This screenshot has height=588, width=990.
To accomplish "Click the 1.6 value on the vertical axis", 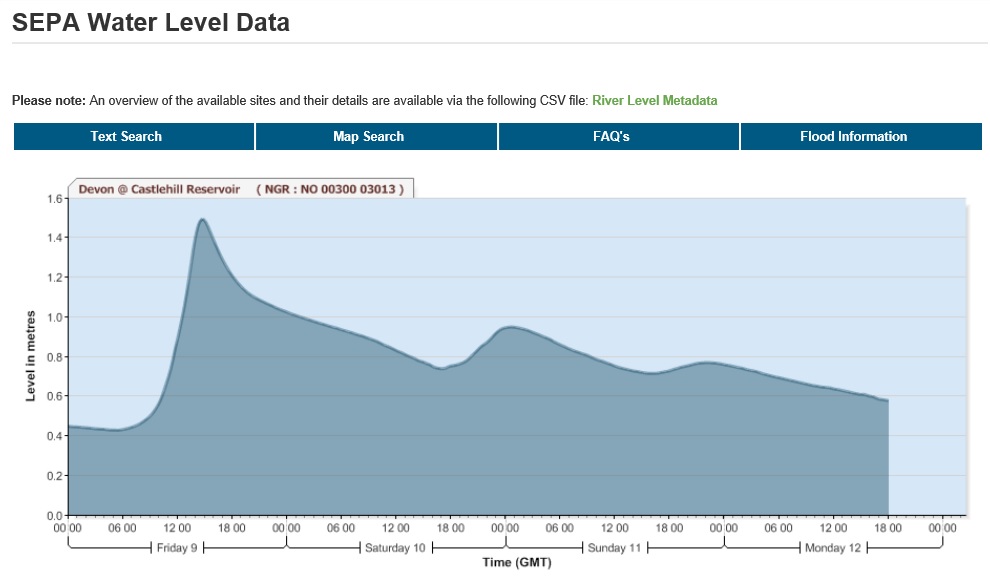I will (x=54, y=199).
